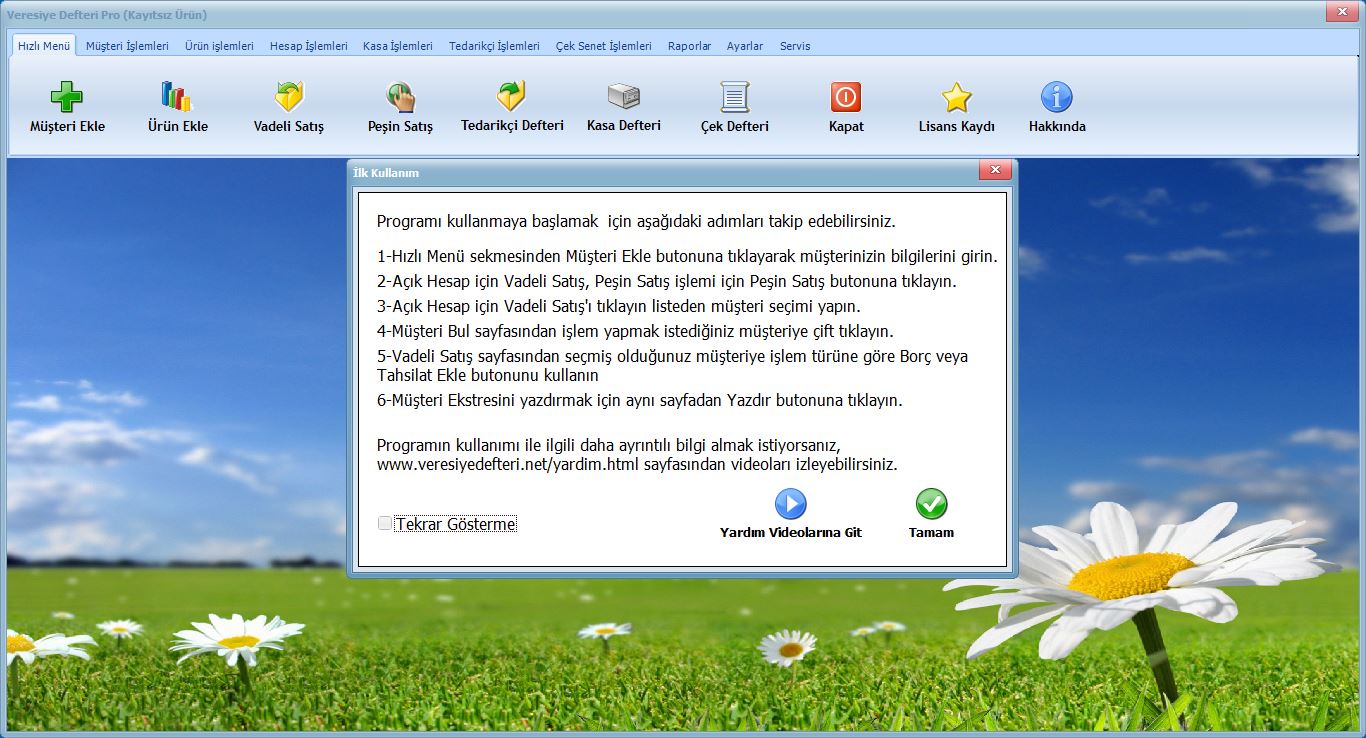The image size is (1366, 738).
Task: Close the İlk Kullanım dialog
Action: tap(994, 171)
